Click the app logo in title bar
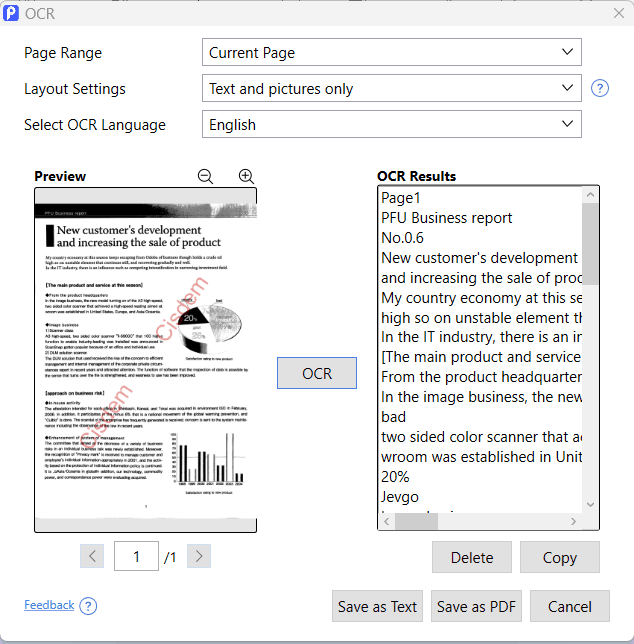 coord(12,13)
